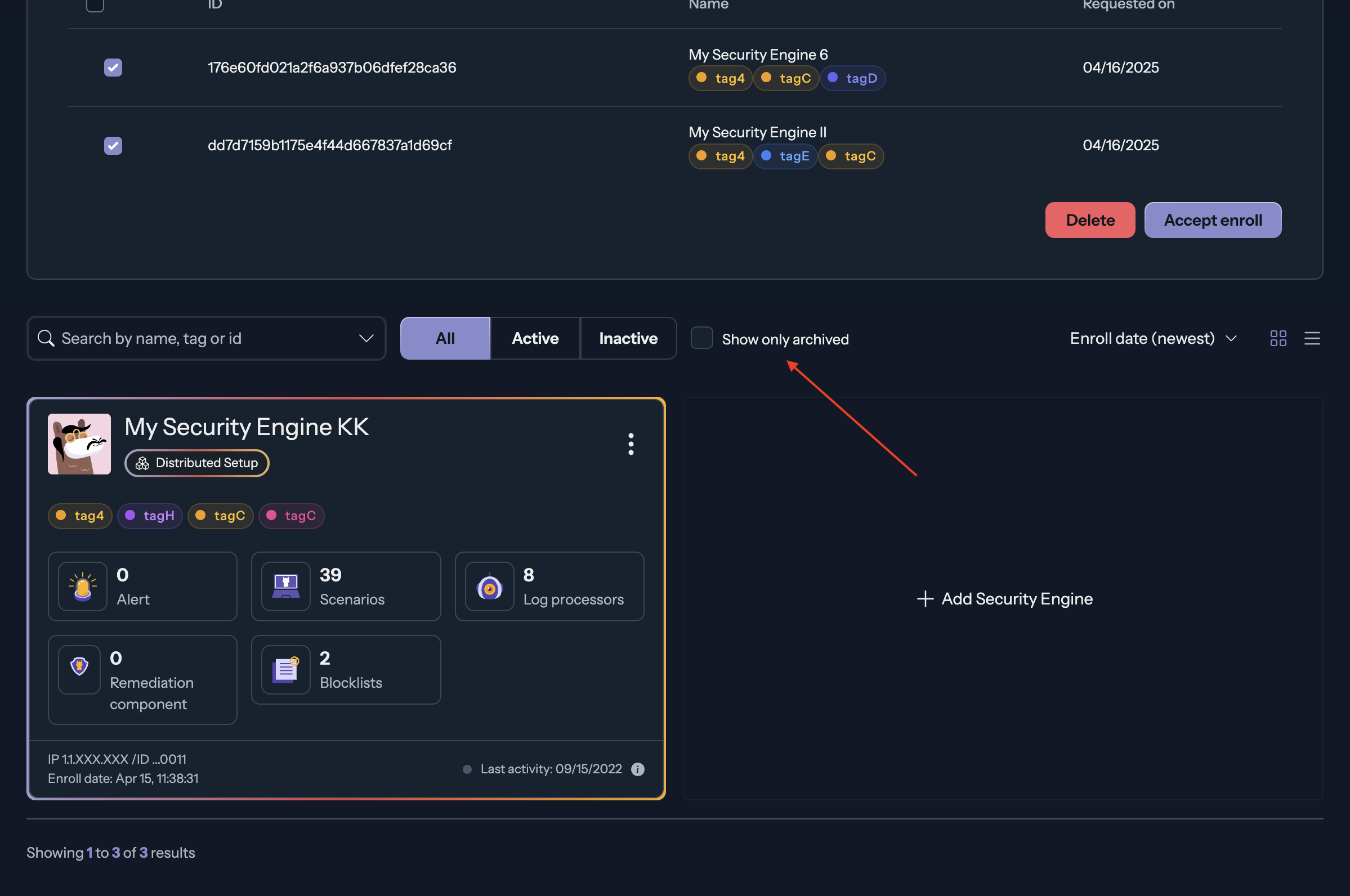Click the info icon next to Last activity date
Viewport: 1350px width, 896px height.
(x=638, y=769)
